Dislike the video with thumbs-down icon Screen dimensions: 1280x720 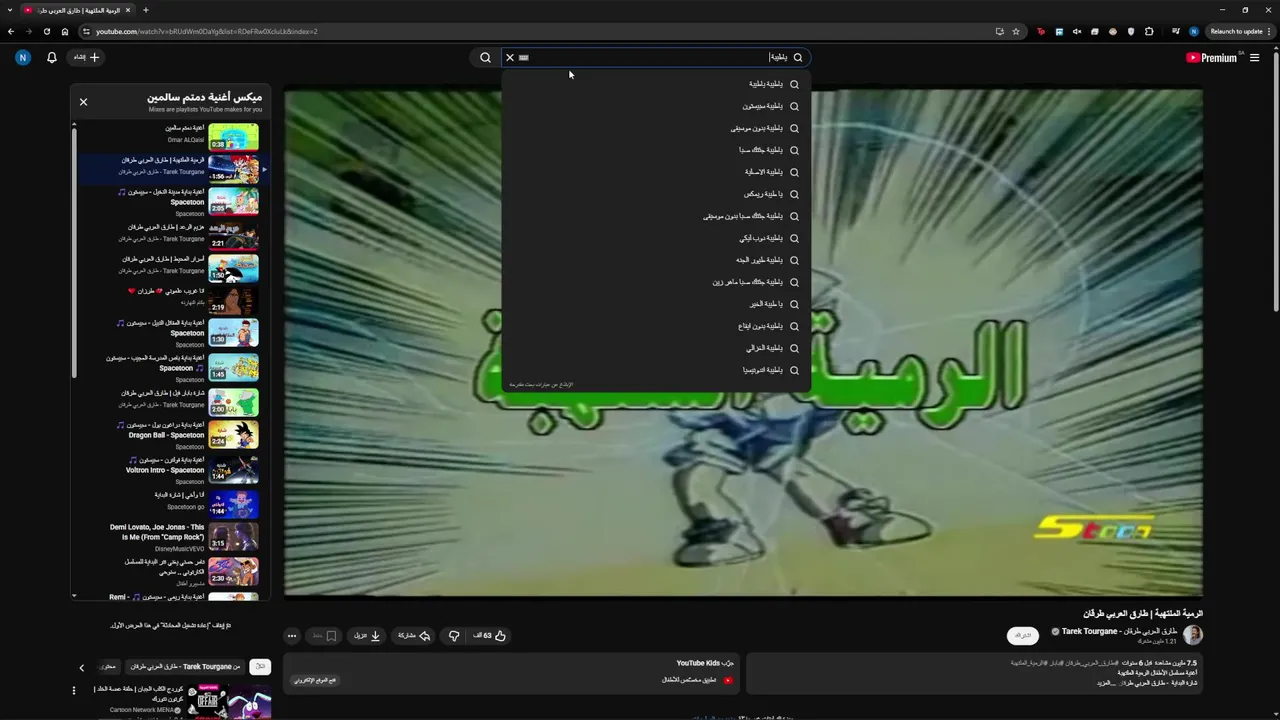point(454,635)
